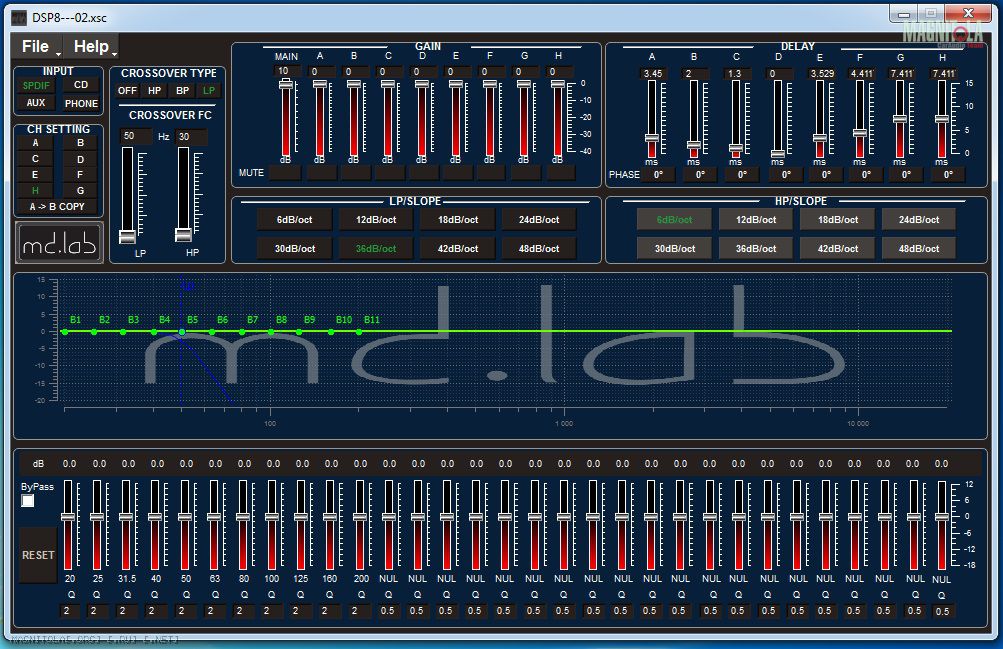Pick channel F in CH SETTING
This screenshot has height=649, width=1003.
tap(81, 175)
